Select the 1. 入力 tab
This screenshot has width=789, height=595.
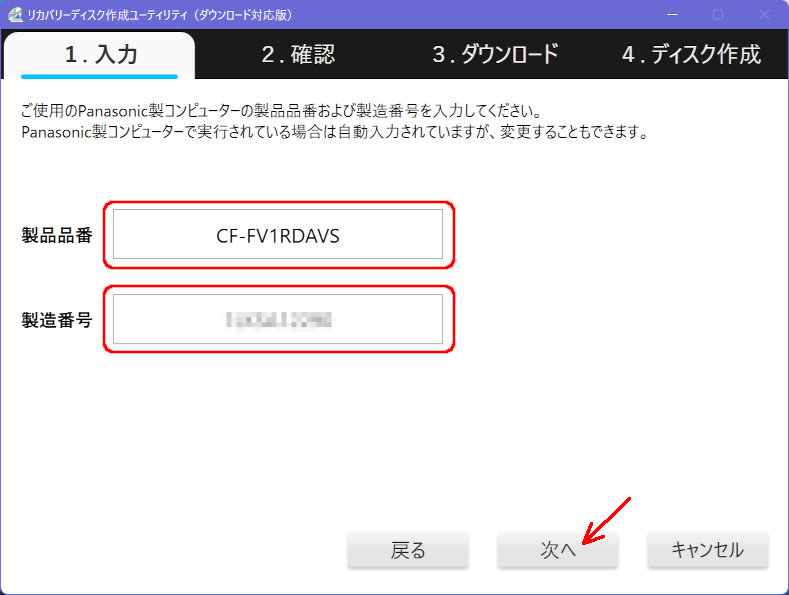point(99,55)
